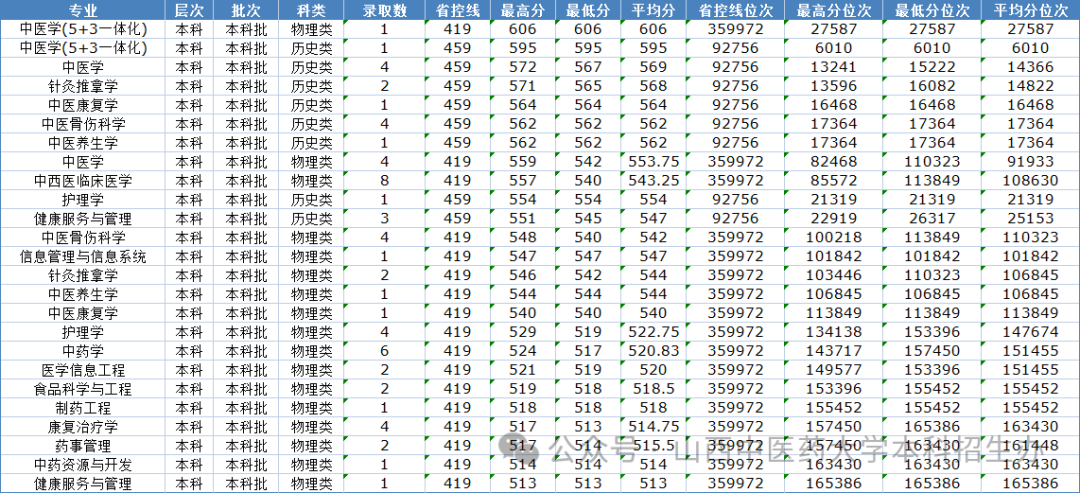Viewport: 1080px width, 493px height.
Task: Select the rank cell 16082
Action: click(x=933, y=86)
